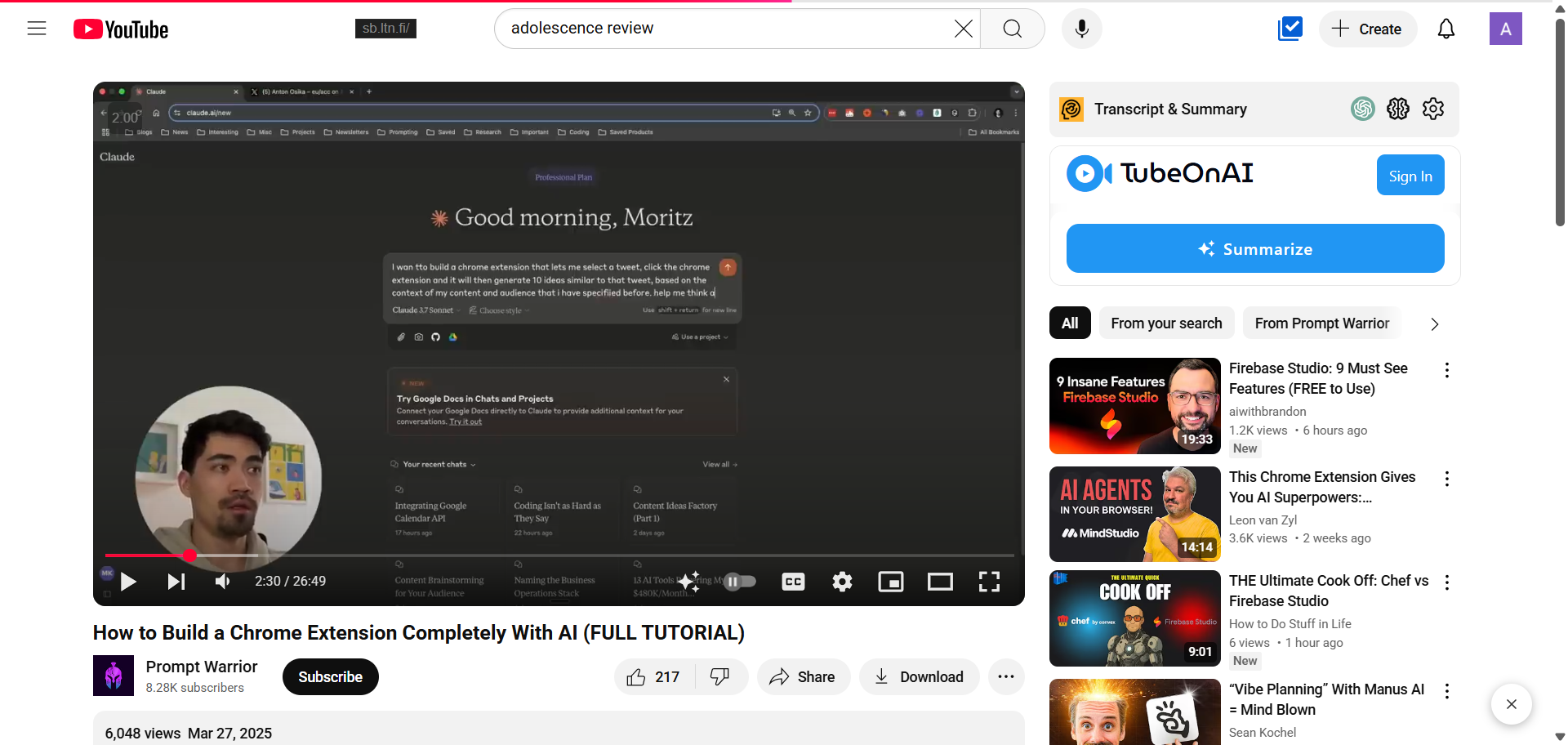Open the notifications bell

[x=1446, y=29]
